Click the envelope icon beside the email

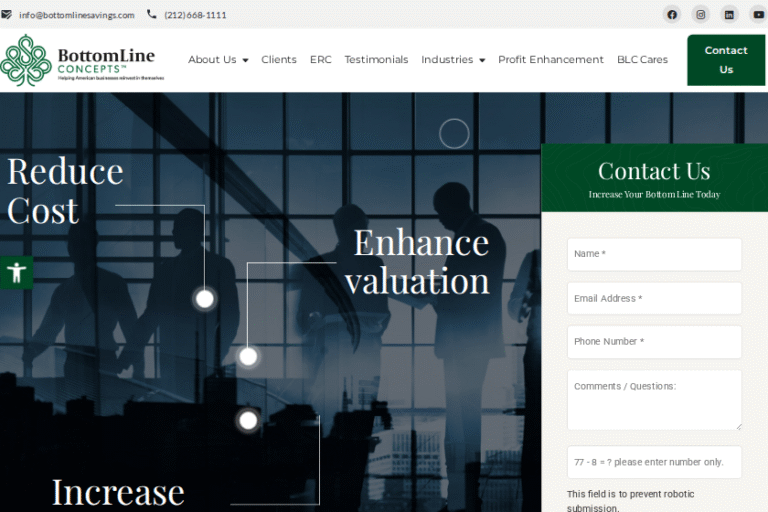pyautogui.click(x=7, y=15)
